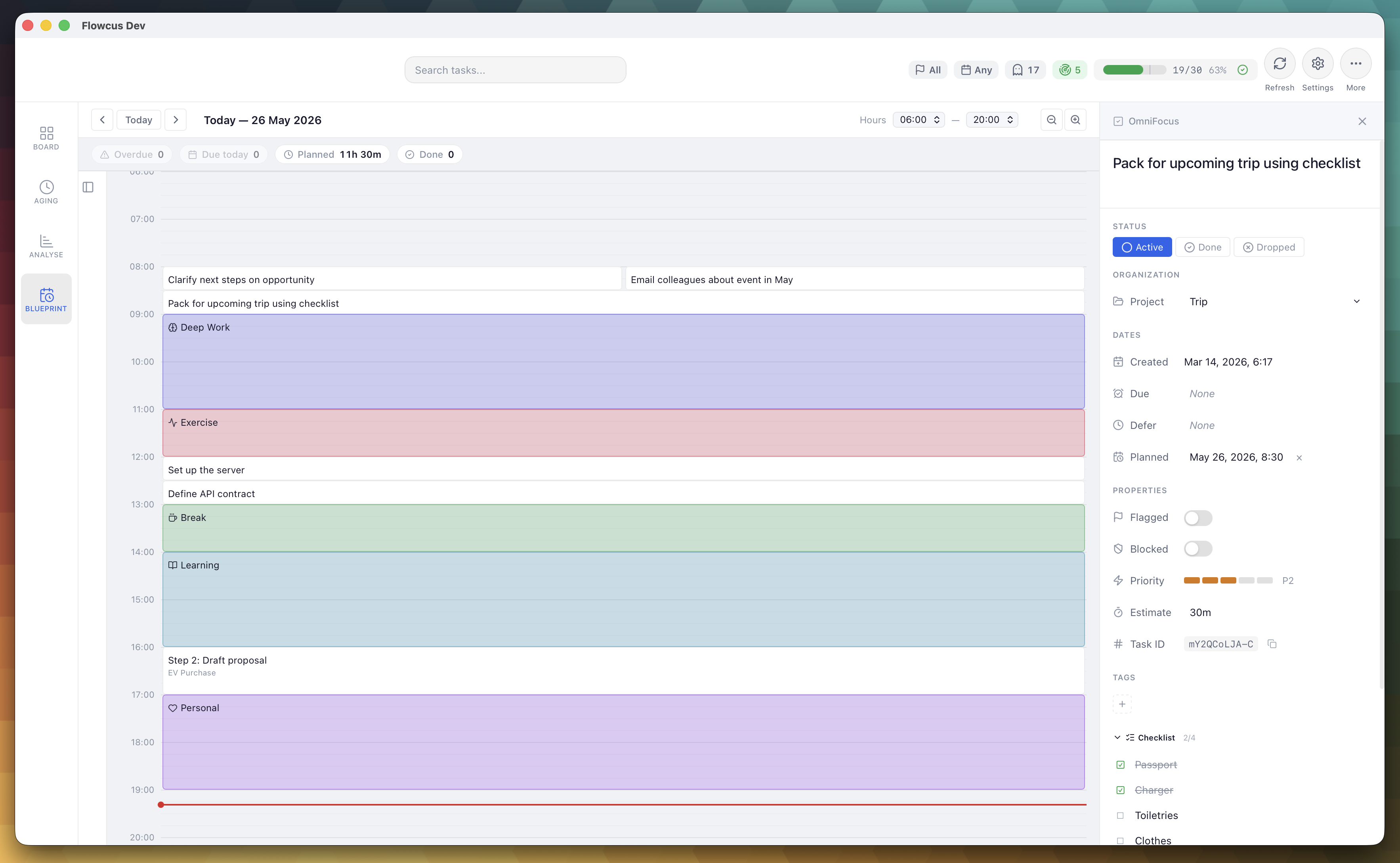Select the Break time block
This screenshot has width=1400, height=863.
tap(623, 528)
